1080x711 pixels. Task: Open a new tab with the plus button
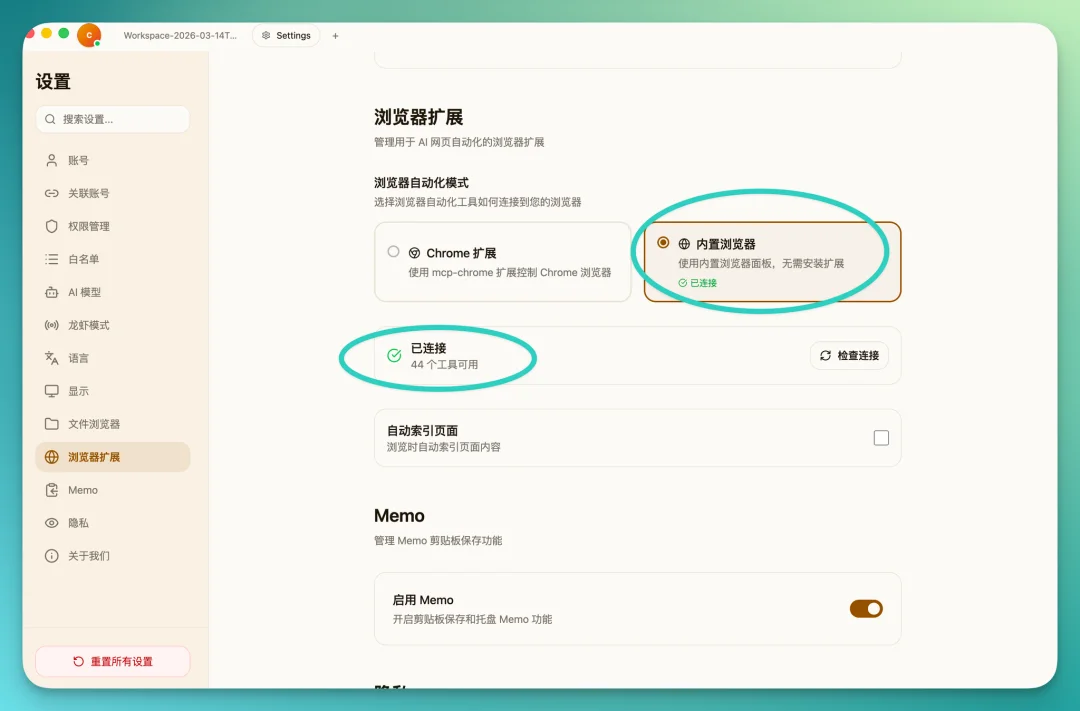[335, 35]
